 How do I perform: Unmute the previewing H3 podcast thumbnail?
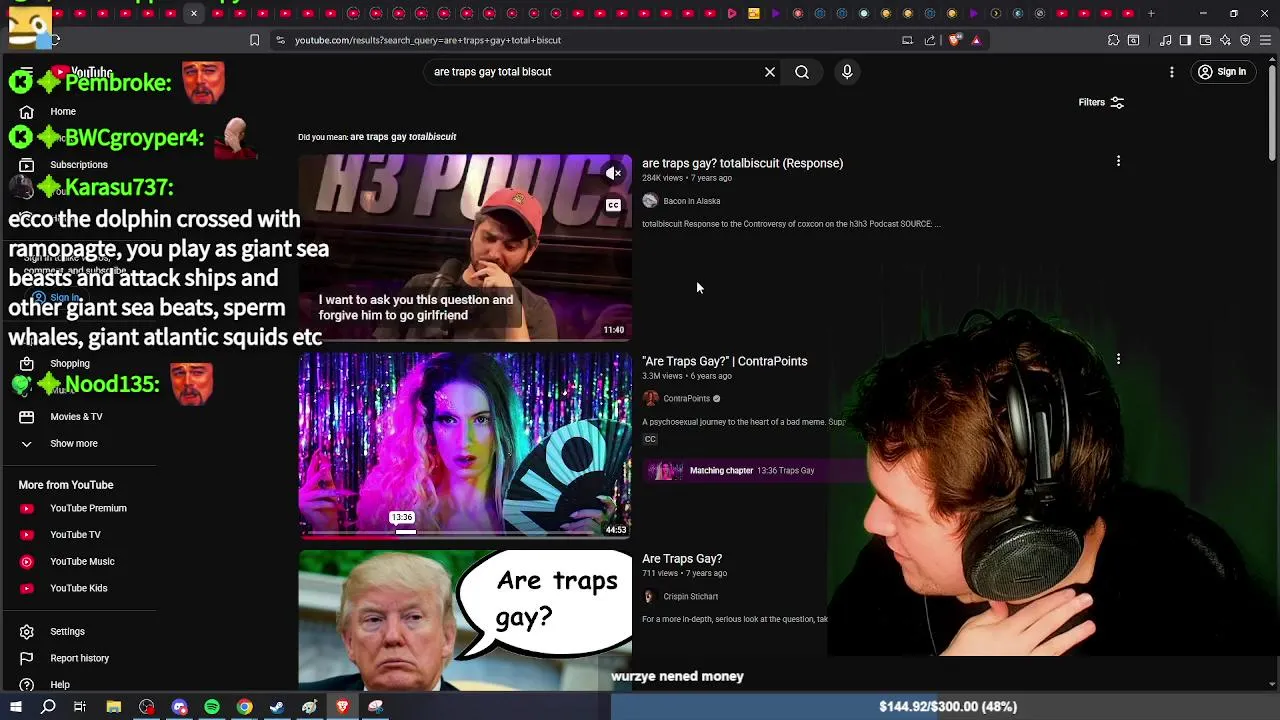point(614,174)
